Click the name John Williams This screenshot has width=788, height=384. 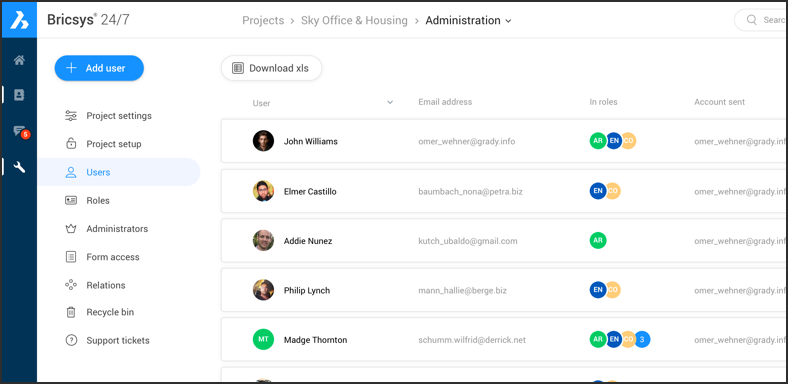pyautogui.click(x=311, y=141)
